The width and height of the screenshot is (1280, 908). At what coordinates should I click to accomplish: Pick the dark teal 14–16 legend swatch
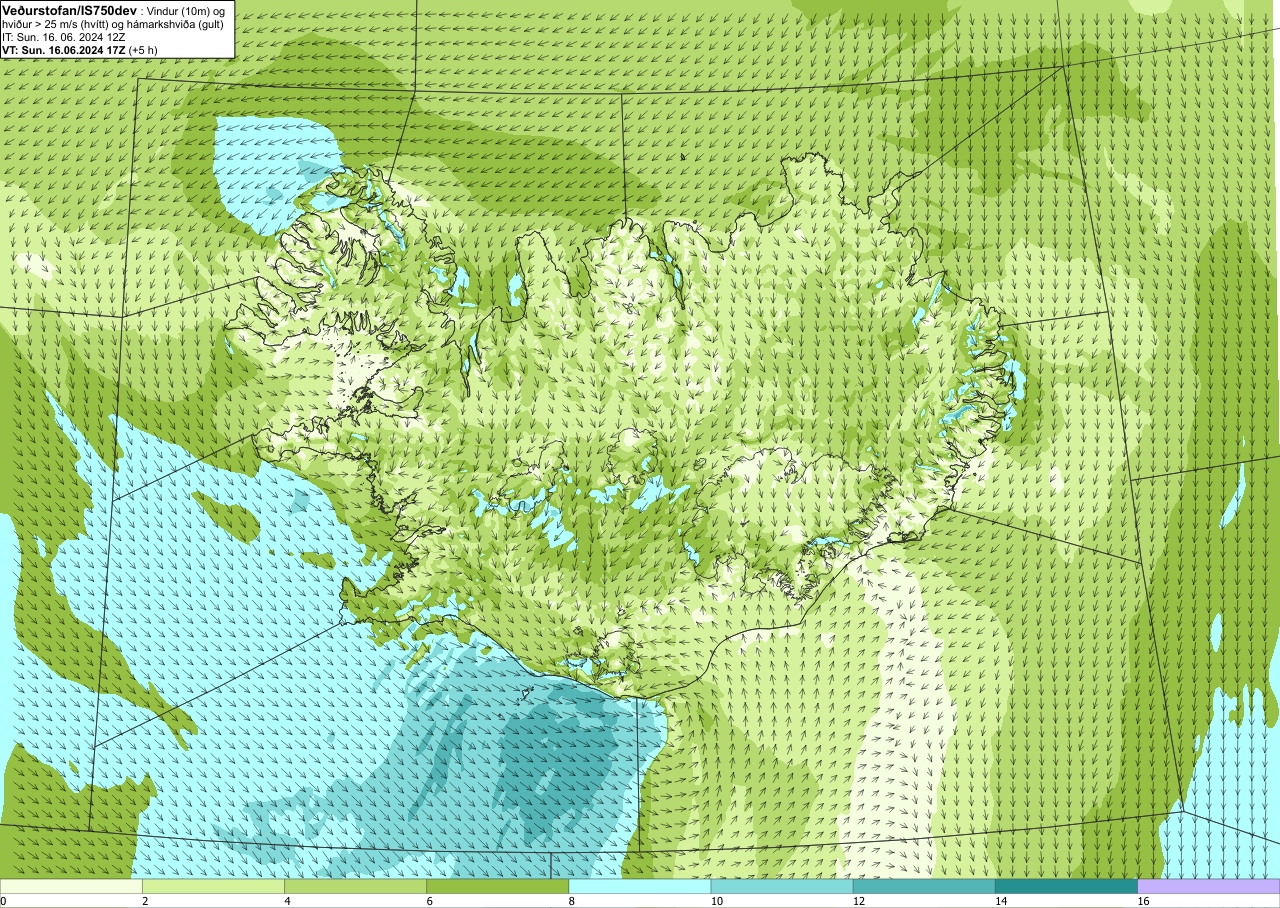pyautogui.click(x=1066, y=886)
